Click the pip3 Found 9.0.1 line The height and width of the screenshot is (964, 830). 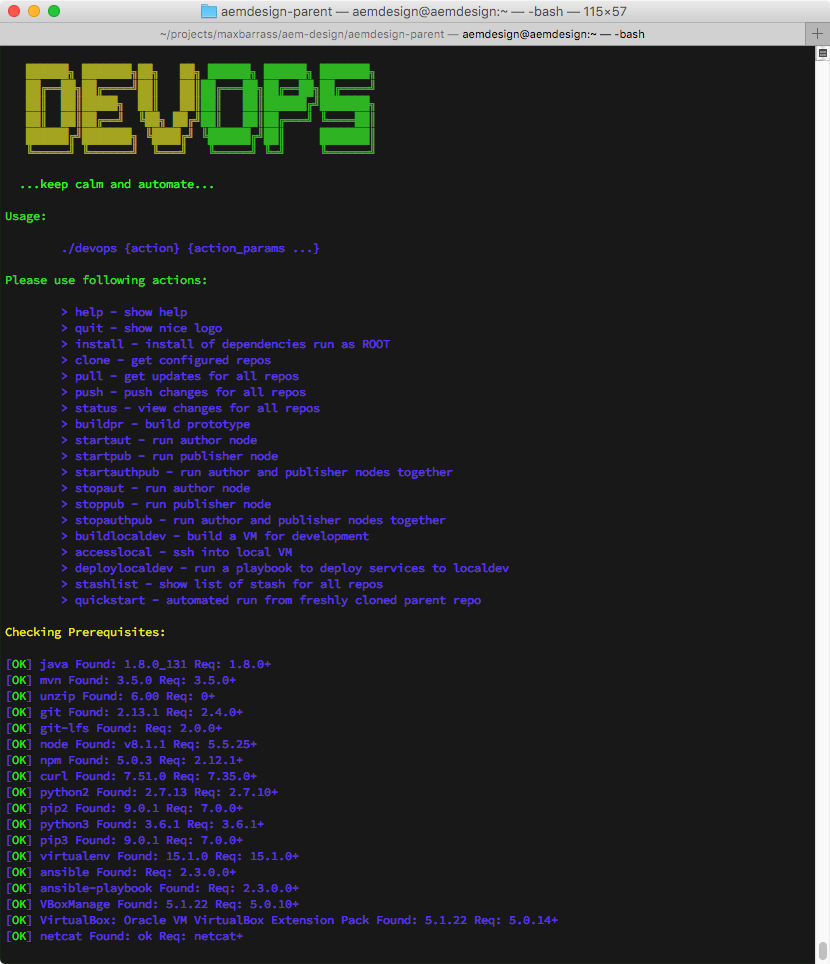pyautogui.click(x=124, y=840)
